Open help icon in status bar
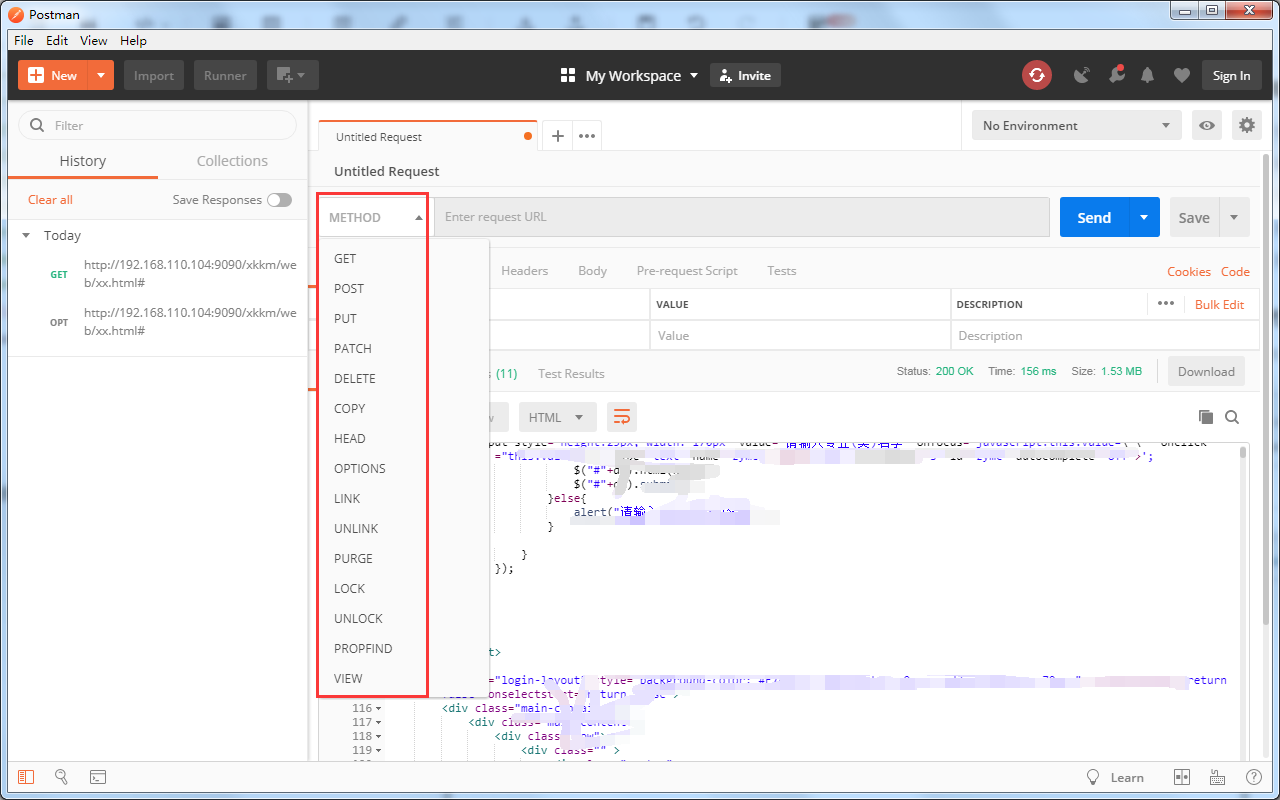 1253,777
